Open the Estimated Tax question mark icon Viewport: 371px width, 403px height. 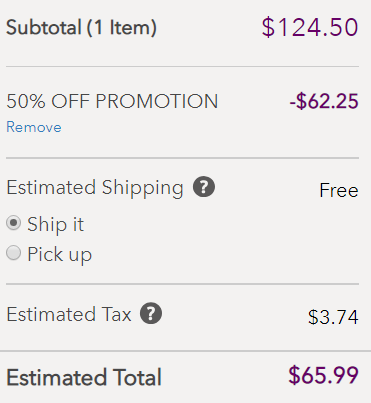151,313
